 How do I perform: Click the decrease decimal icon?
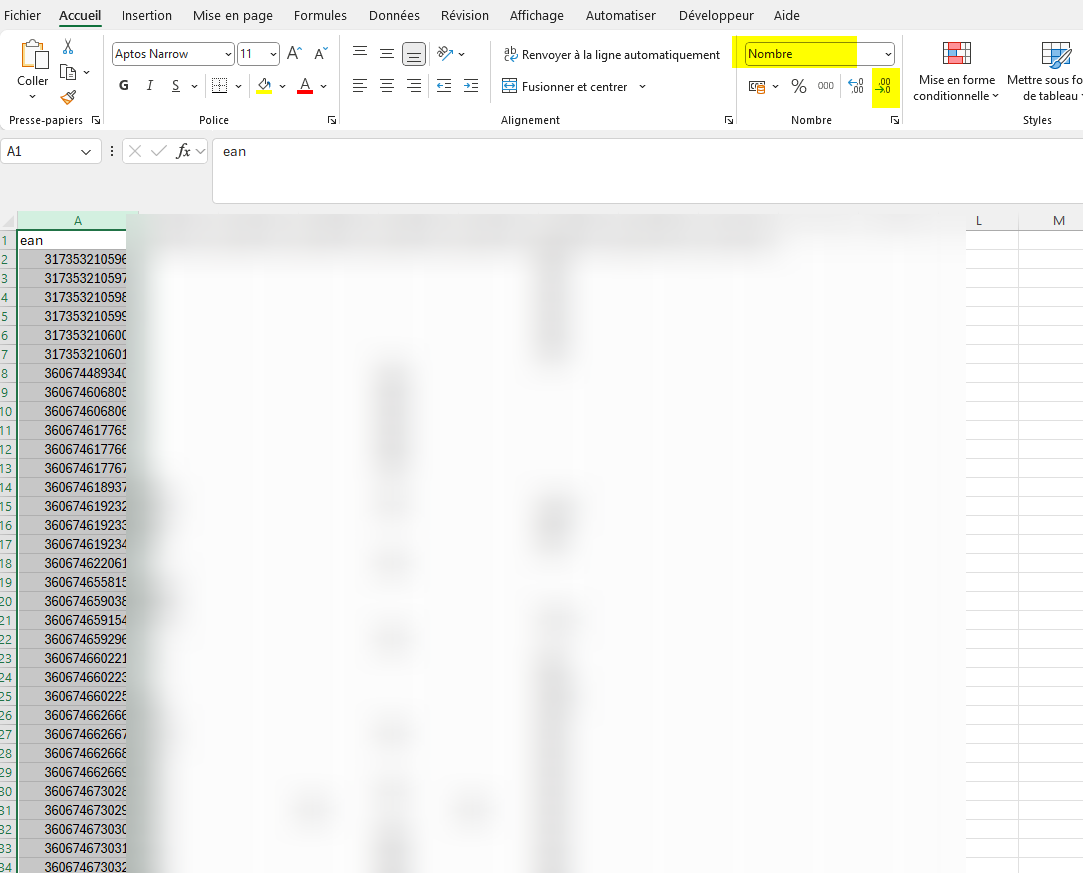(x=885, y=86)
